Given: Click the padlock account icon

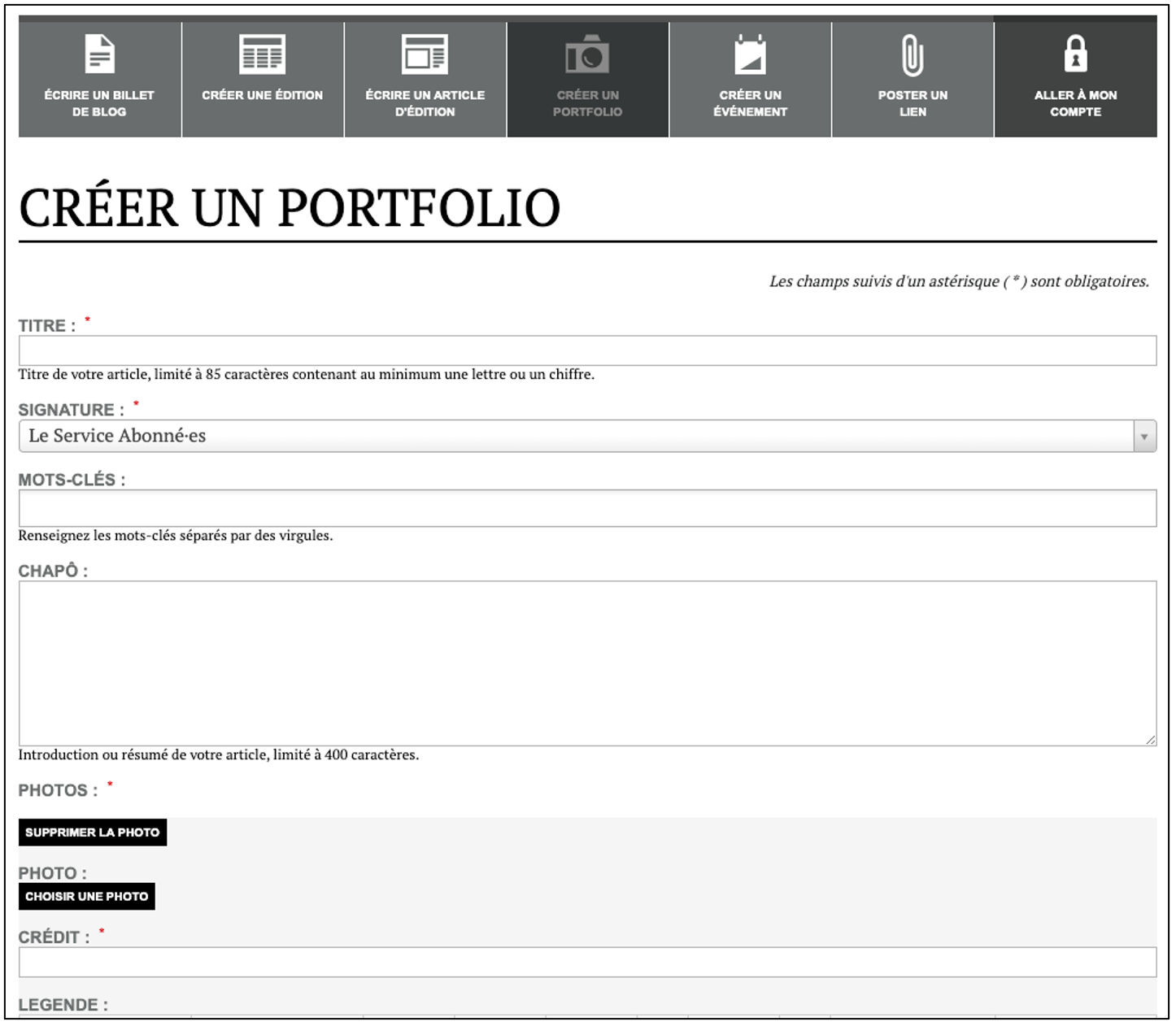Looking at the screenshot, I should [x=1075, y=54].
